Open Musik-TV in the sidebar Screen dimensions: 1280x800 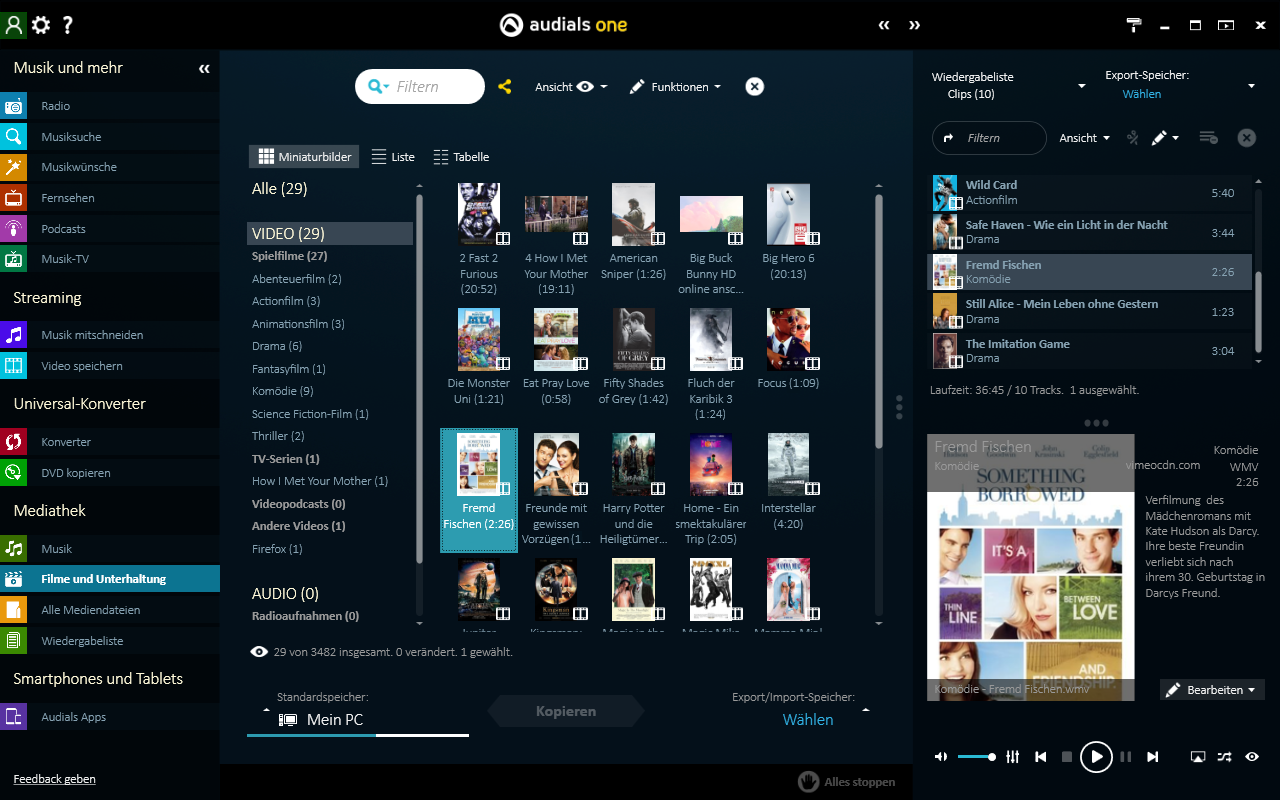tap(110, 259)
